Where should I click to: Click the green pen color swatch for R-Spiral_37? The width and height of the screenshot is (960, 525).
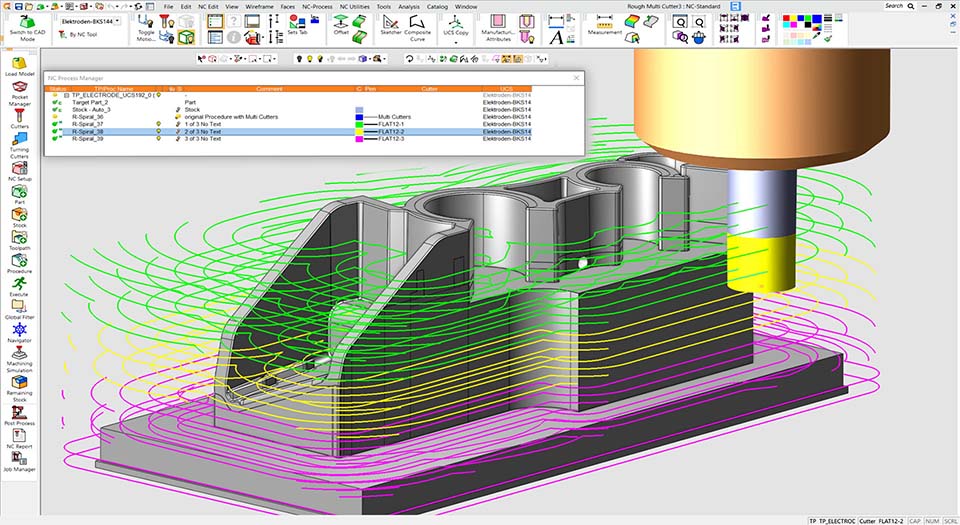[x=361, y=124]
